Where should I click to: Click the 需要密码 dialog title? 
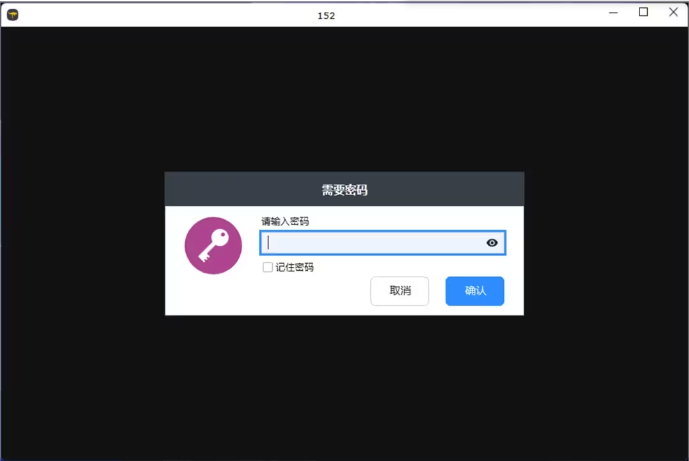coord(344,190)
